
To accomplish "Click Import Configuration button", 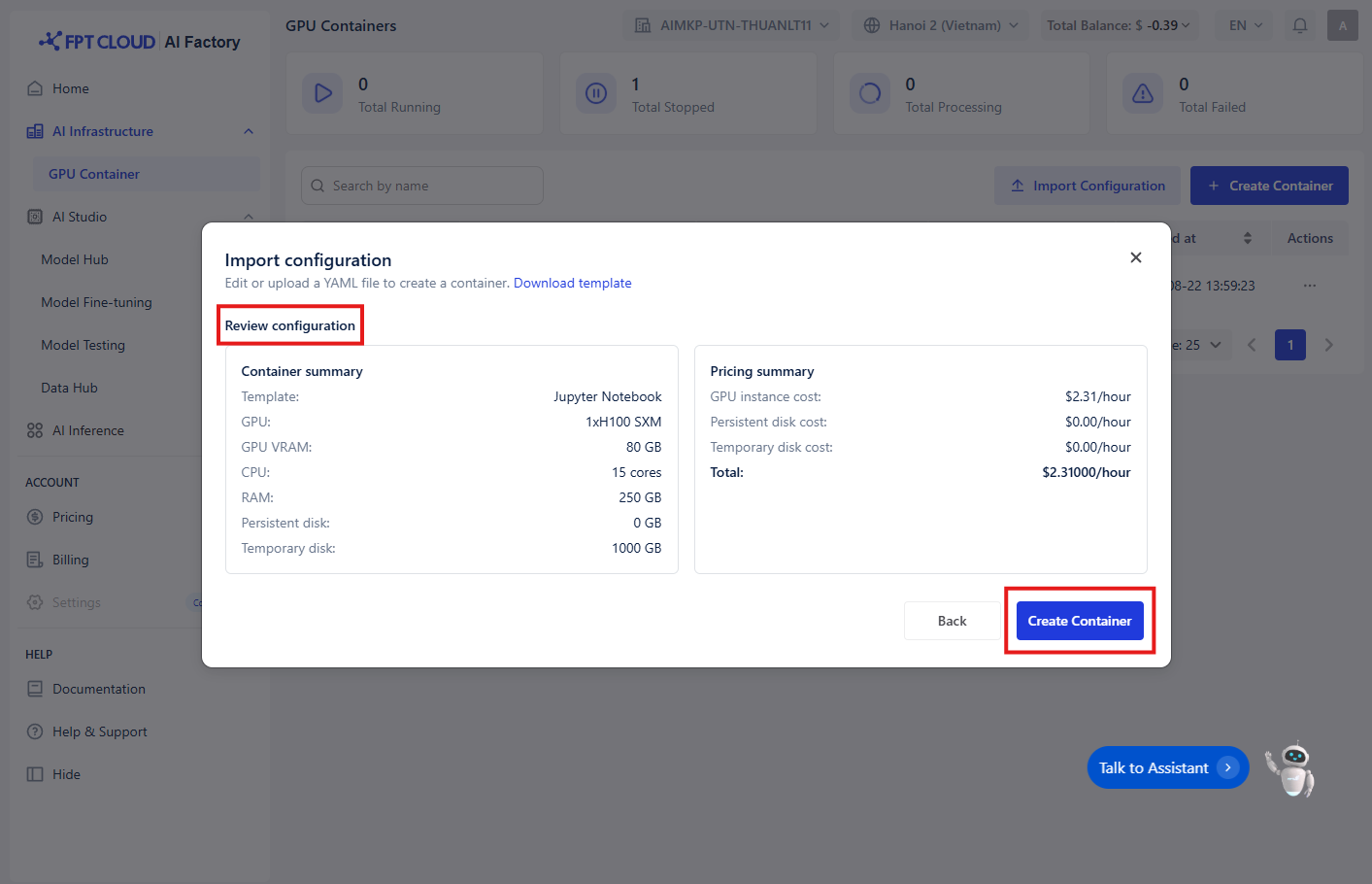I will coord(1088,186).
